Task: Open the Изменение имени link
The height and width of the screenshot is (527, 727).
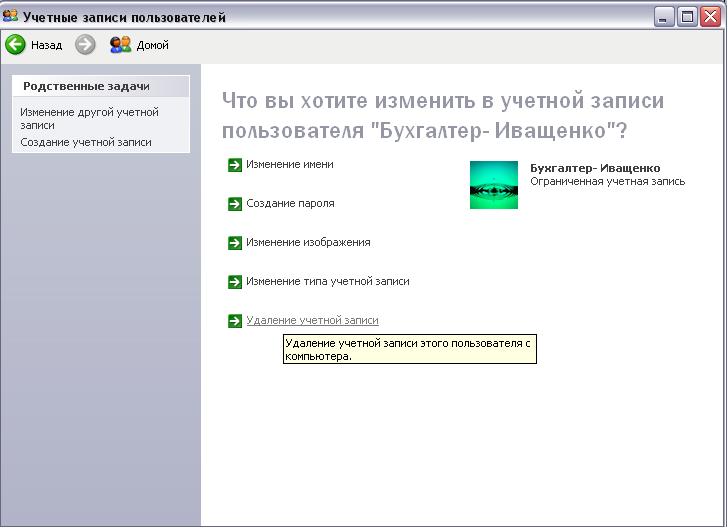Action: coord(290,165)
